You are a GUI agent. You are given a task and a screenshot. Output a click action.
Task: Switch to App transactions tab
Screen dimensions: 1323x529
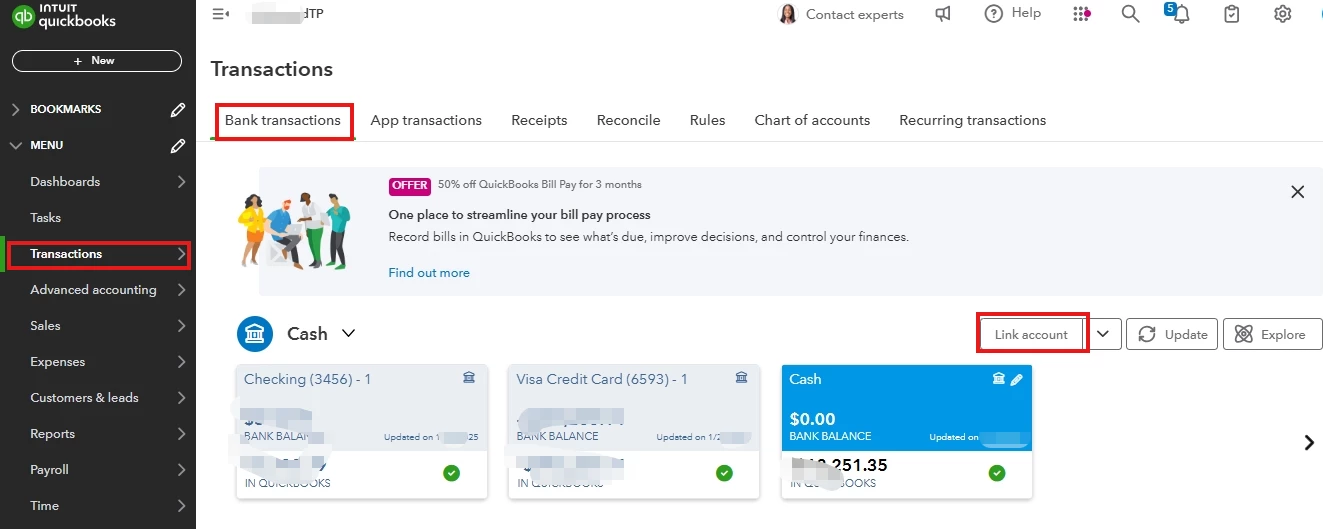(426, 120)
